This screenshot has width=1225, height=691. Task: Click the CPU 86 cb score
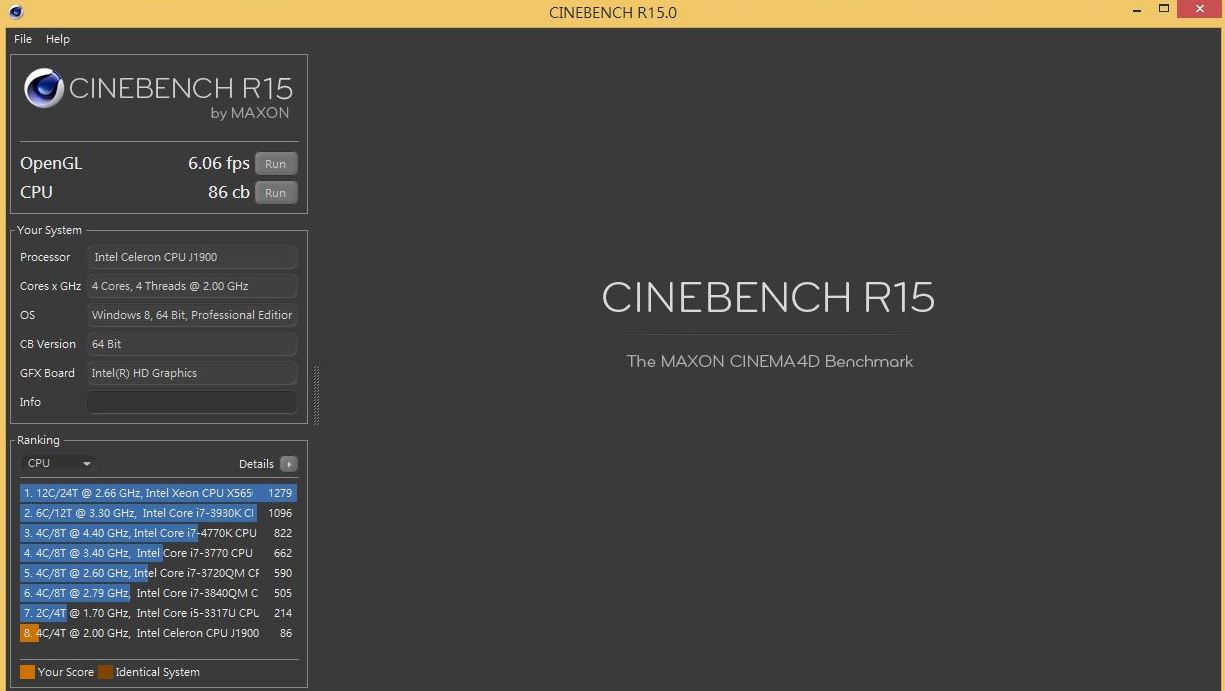pyautogui.click(x=229, y=193)
